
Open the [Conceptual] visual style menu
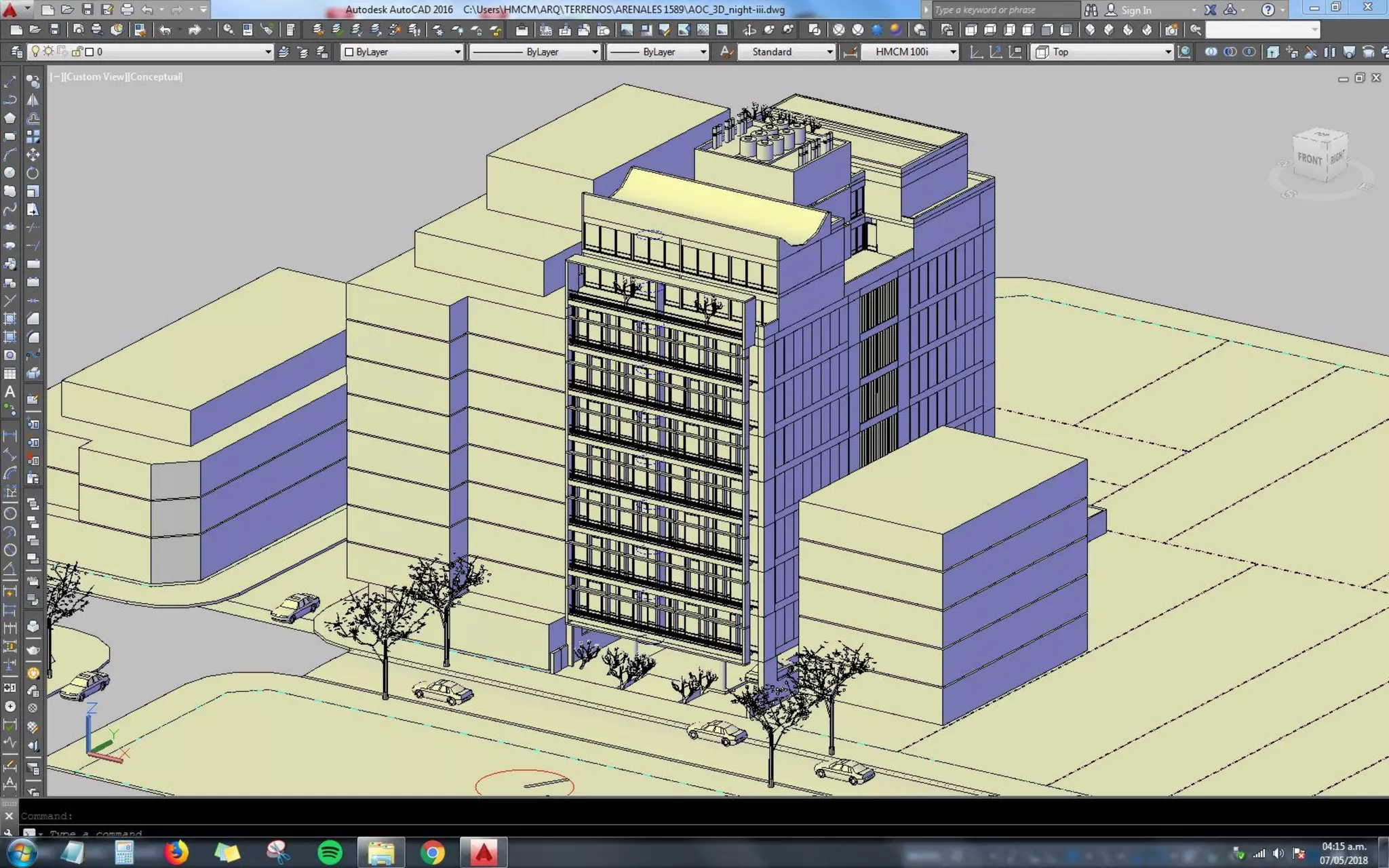pyautogui.click(x=155, y=77)
